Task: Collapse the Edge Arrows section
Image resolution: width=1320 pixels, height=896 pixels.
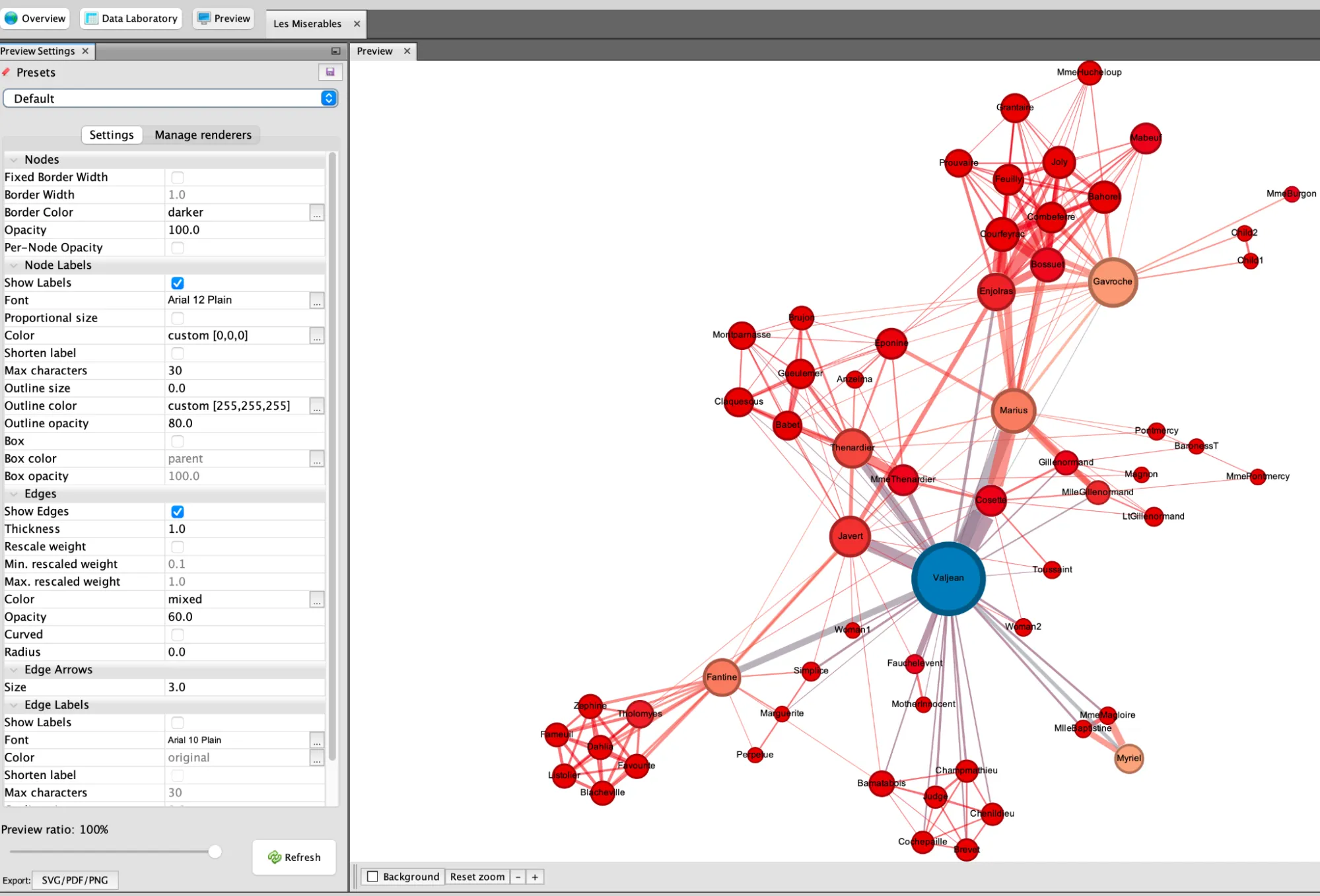Action: (14, 670)
